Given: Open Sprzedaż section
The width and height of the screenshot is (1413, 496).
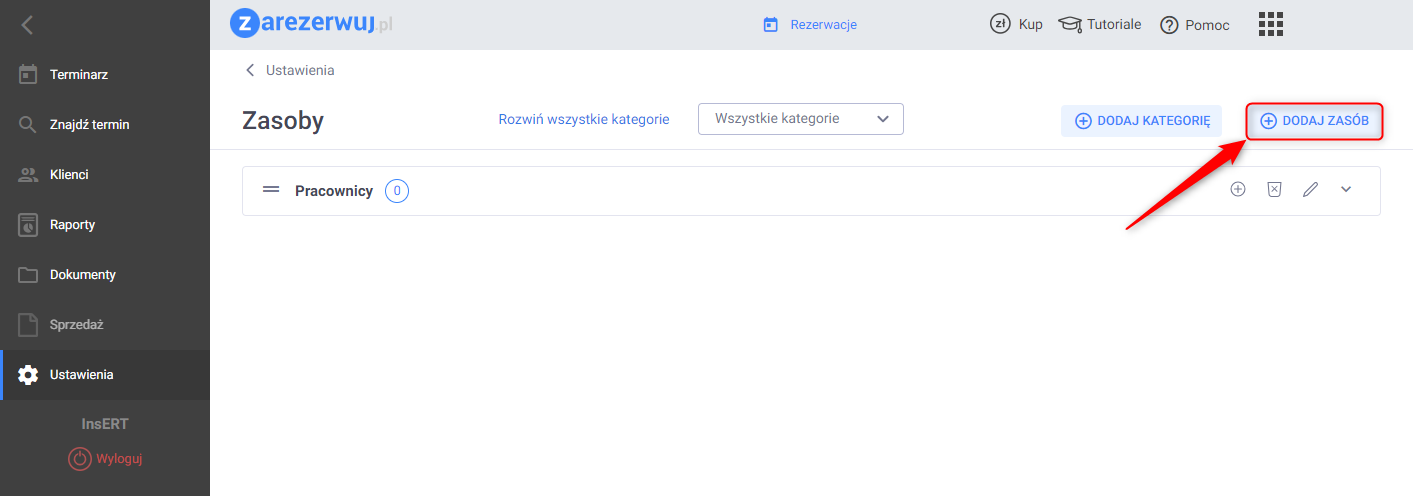Looking at the screenshot, I should 105,324.
